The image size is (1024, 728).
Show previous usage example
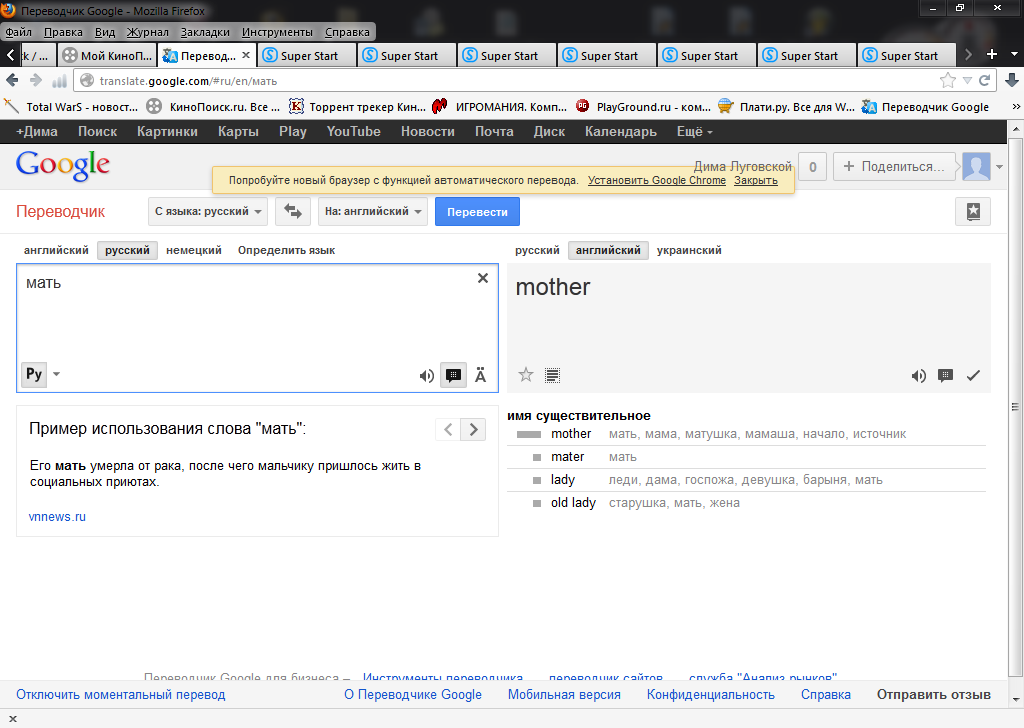click(448, 430)
